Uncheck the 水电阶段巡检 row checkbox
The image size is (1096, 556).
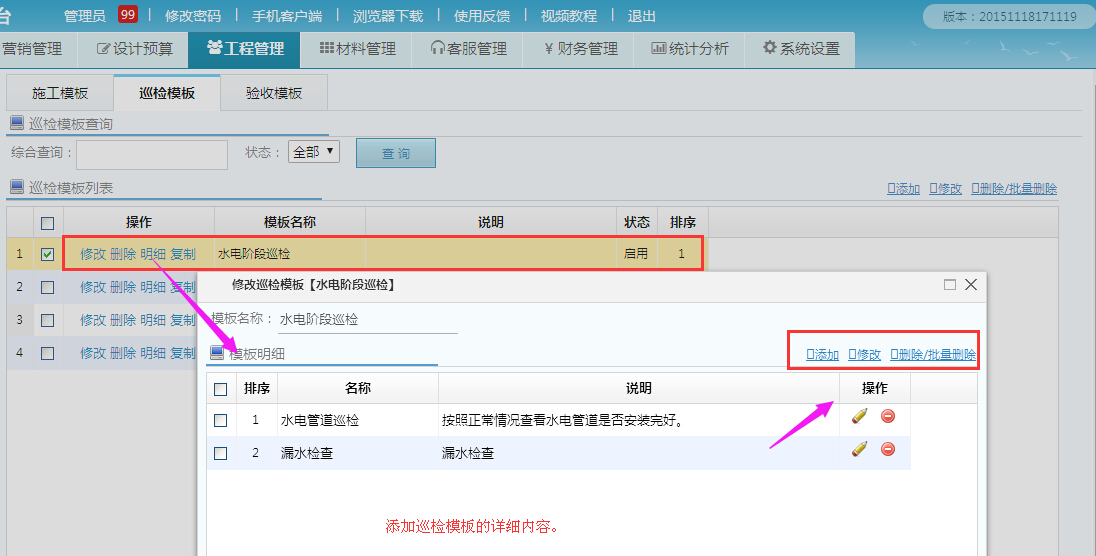pos(47,254)
